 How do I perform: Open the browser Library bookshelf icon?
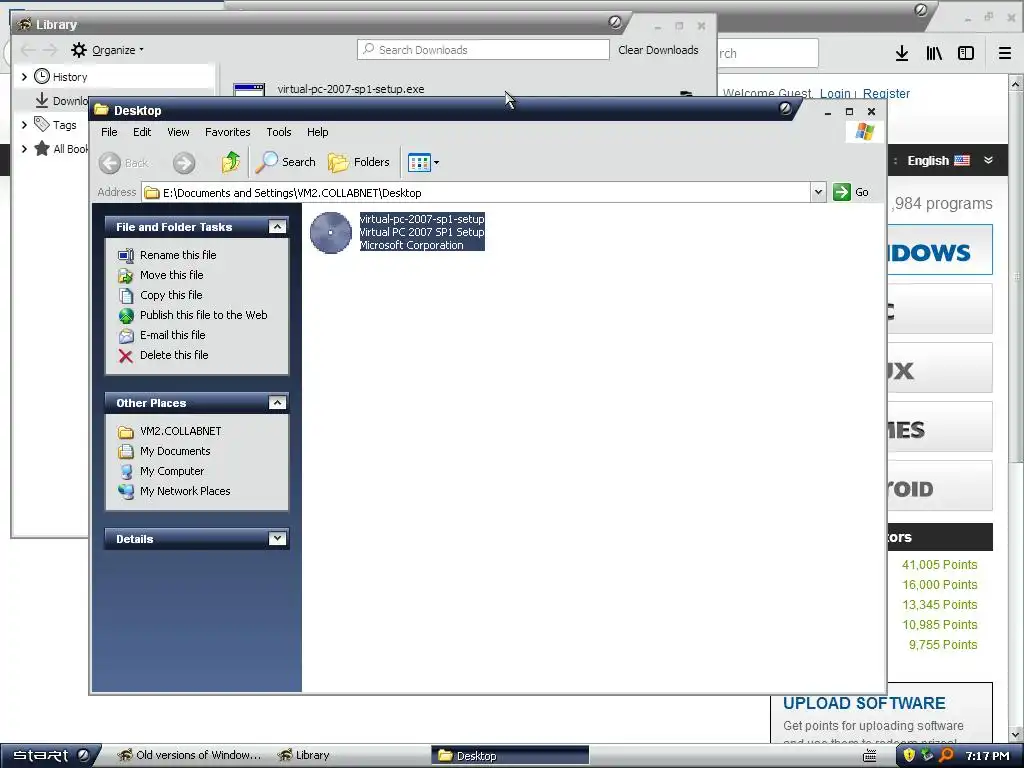click(x=934, y=53)
